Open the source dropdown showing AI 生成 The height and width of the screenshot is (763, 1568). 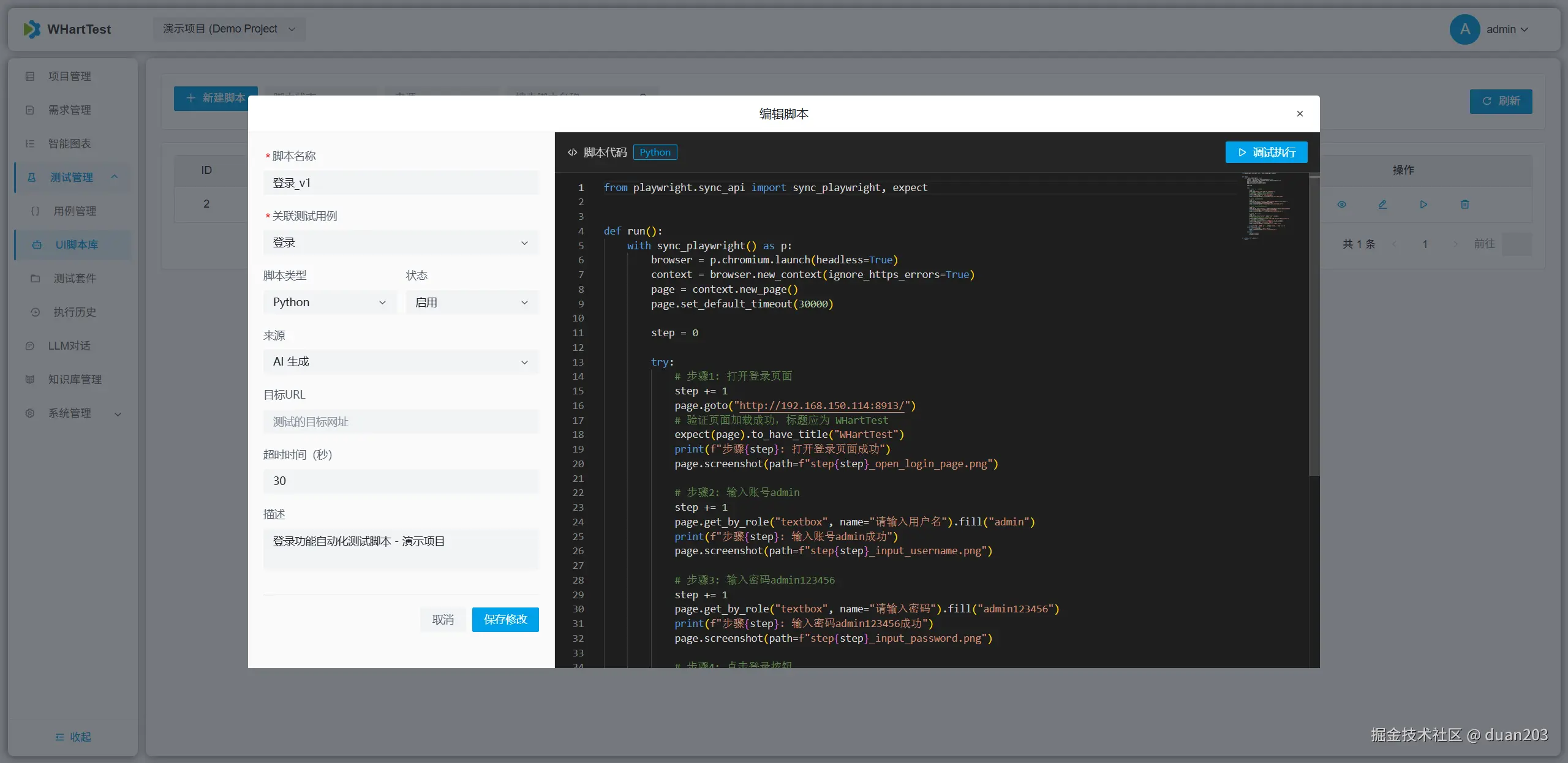[x=401, y=362]
